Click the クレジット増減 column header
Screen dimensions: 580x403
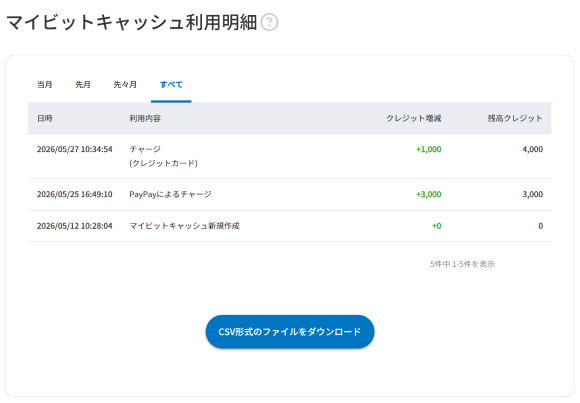(414, 118)
